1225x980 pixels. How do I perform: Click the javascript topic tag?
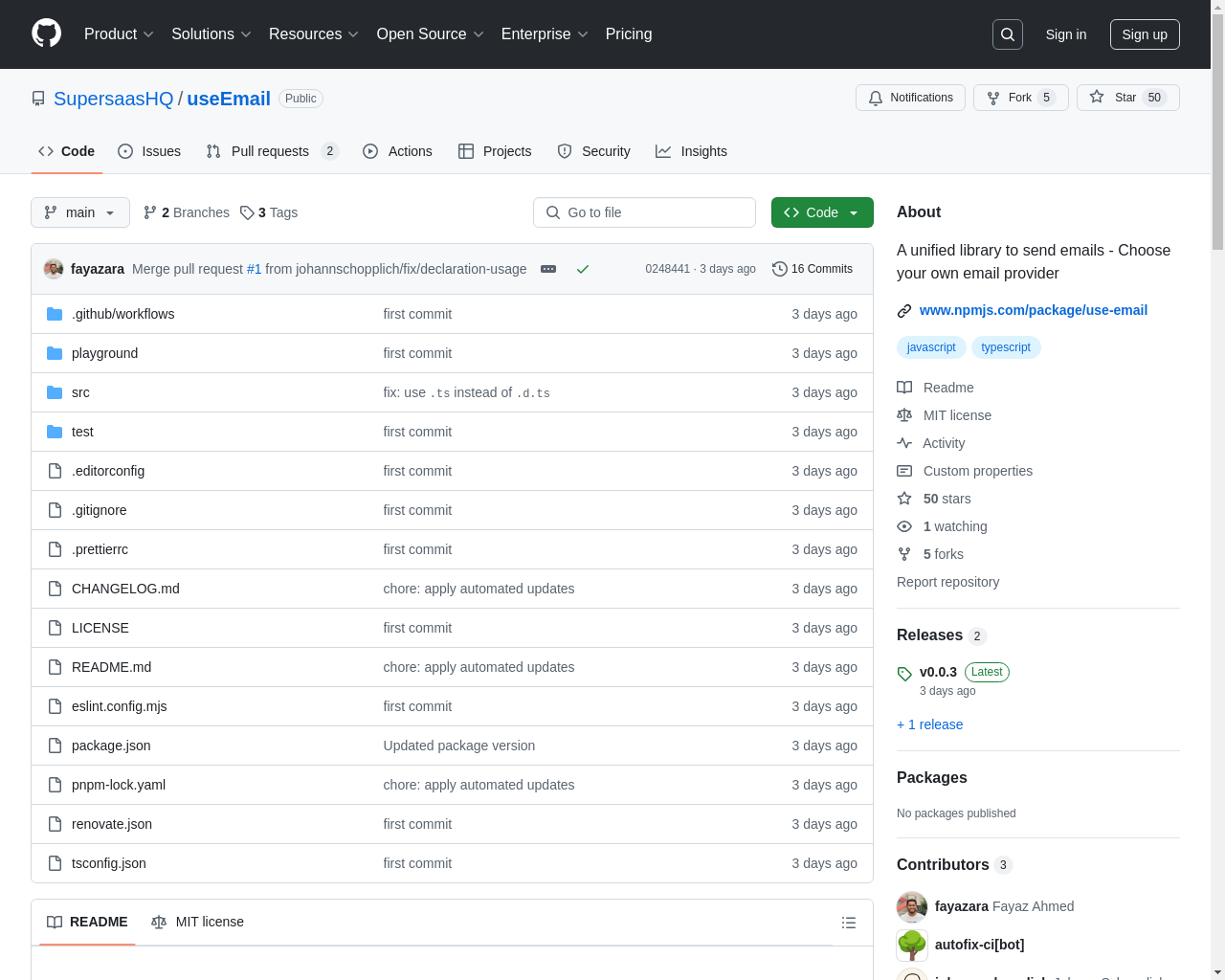coord(931,347)
